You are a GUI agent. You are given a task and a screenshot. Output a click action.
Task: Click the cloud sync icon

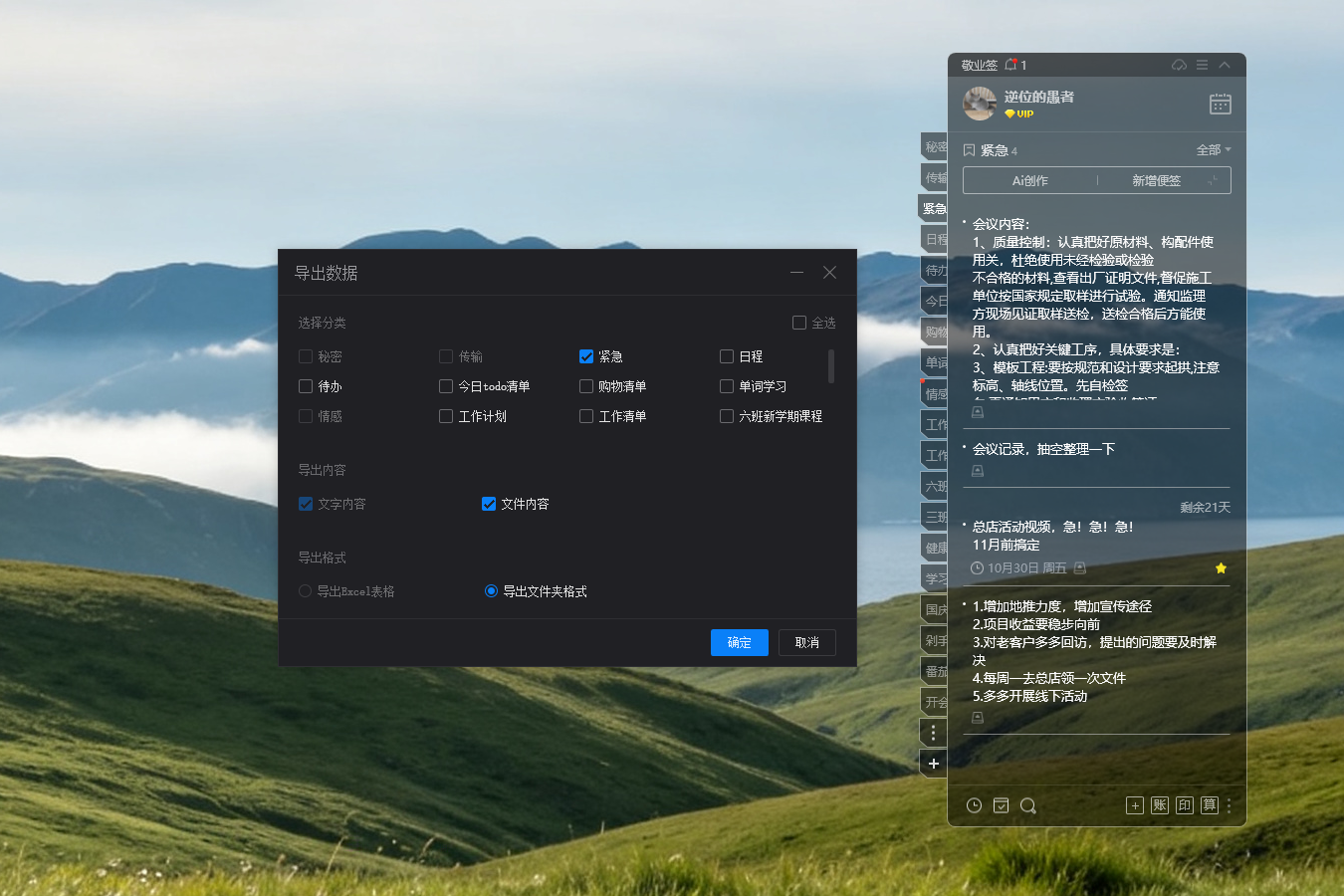click(1179, 65)
